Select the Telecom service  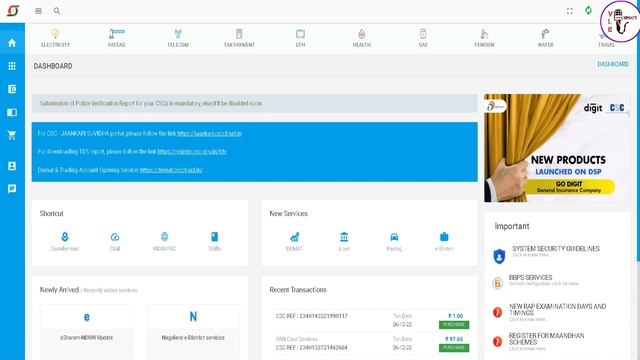pos(178,38)
